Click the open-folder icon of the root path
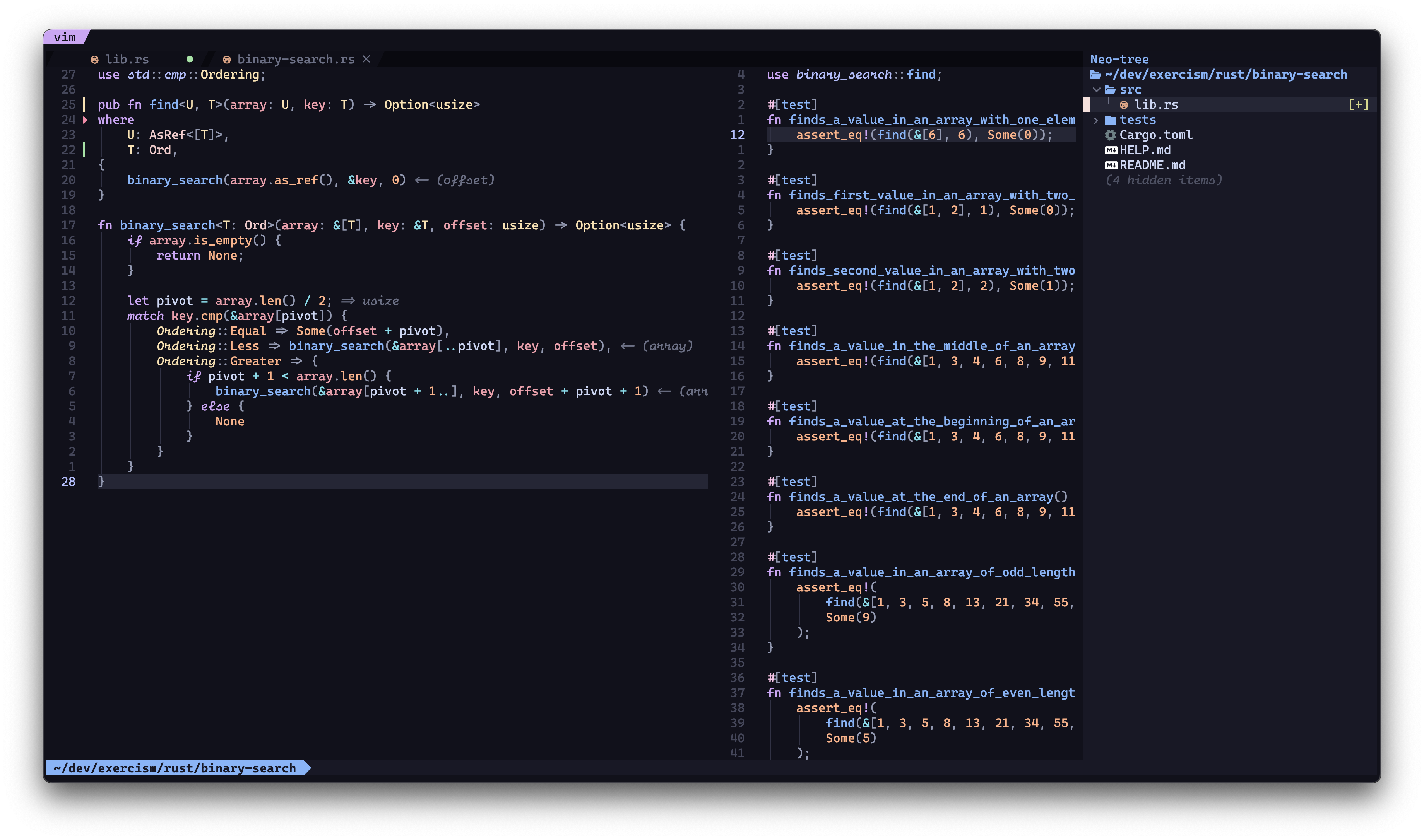 point(1095,75)
